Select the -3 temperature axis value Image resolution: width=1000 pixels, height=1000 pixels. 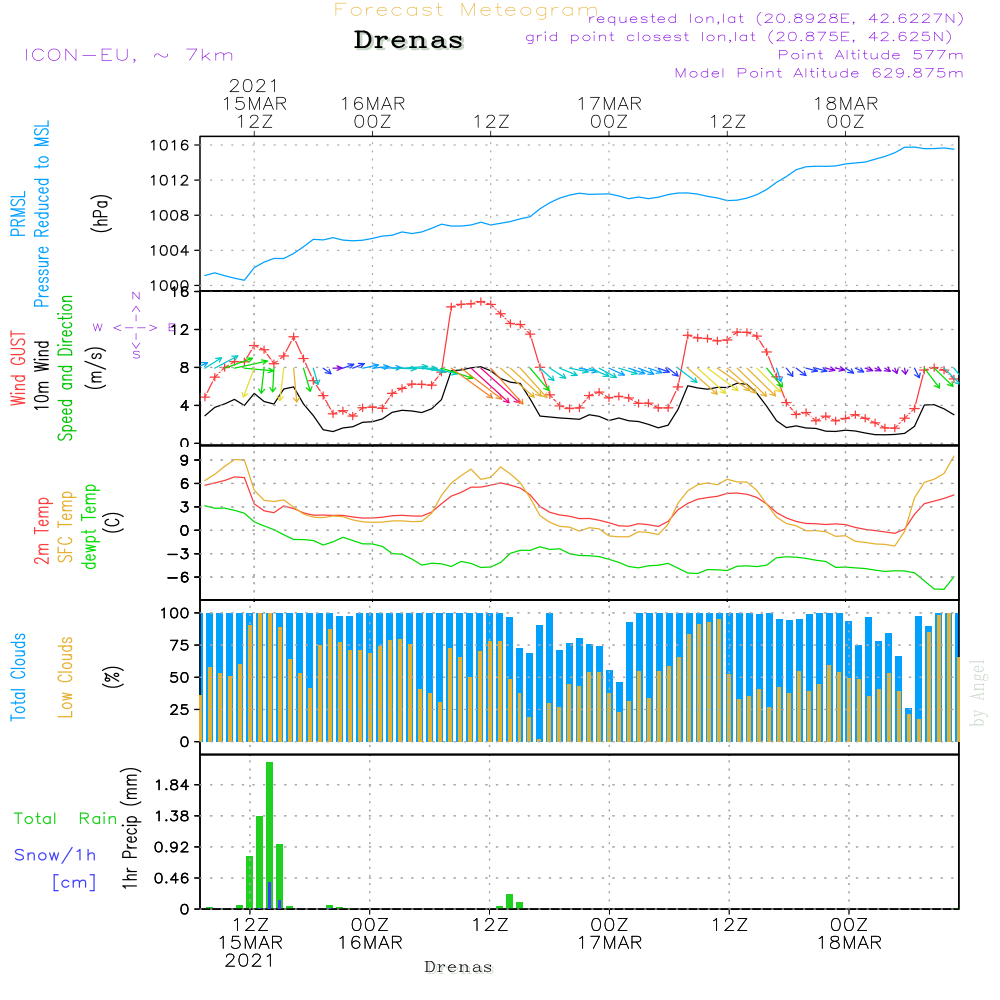pos(178,554)
